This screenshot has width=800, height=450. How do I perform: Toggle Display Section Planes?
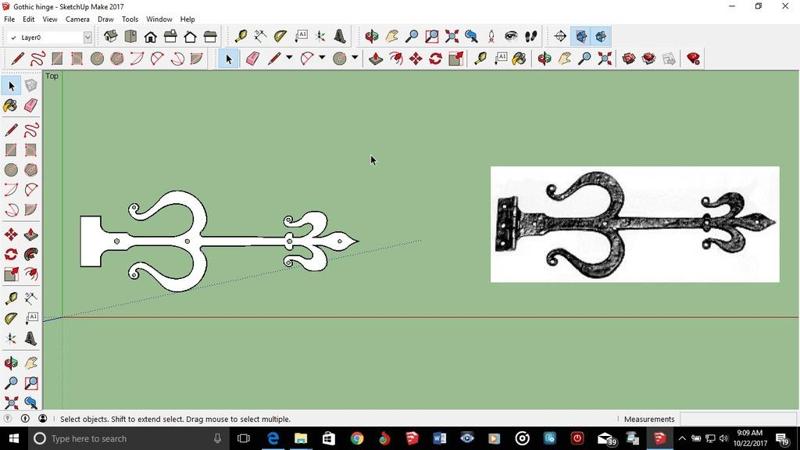pos(581,36)
